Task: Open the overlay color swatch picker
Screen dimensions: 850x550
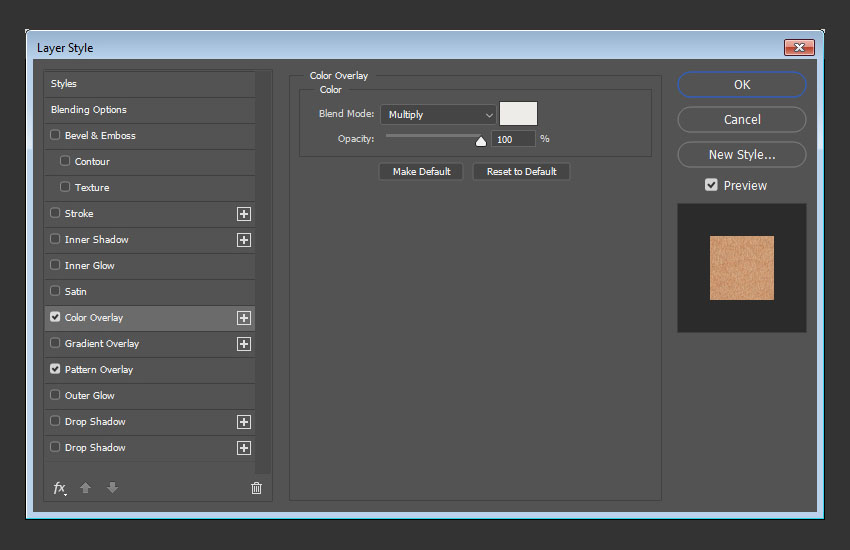Action: 518,113
